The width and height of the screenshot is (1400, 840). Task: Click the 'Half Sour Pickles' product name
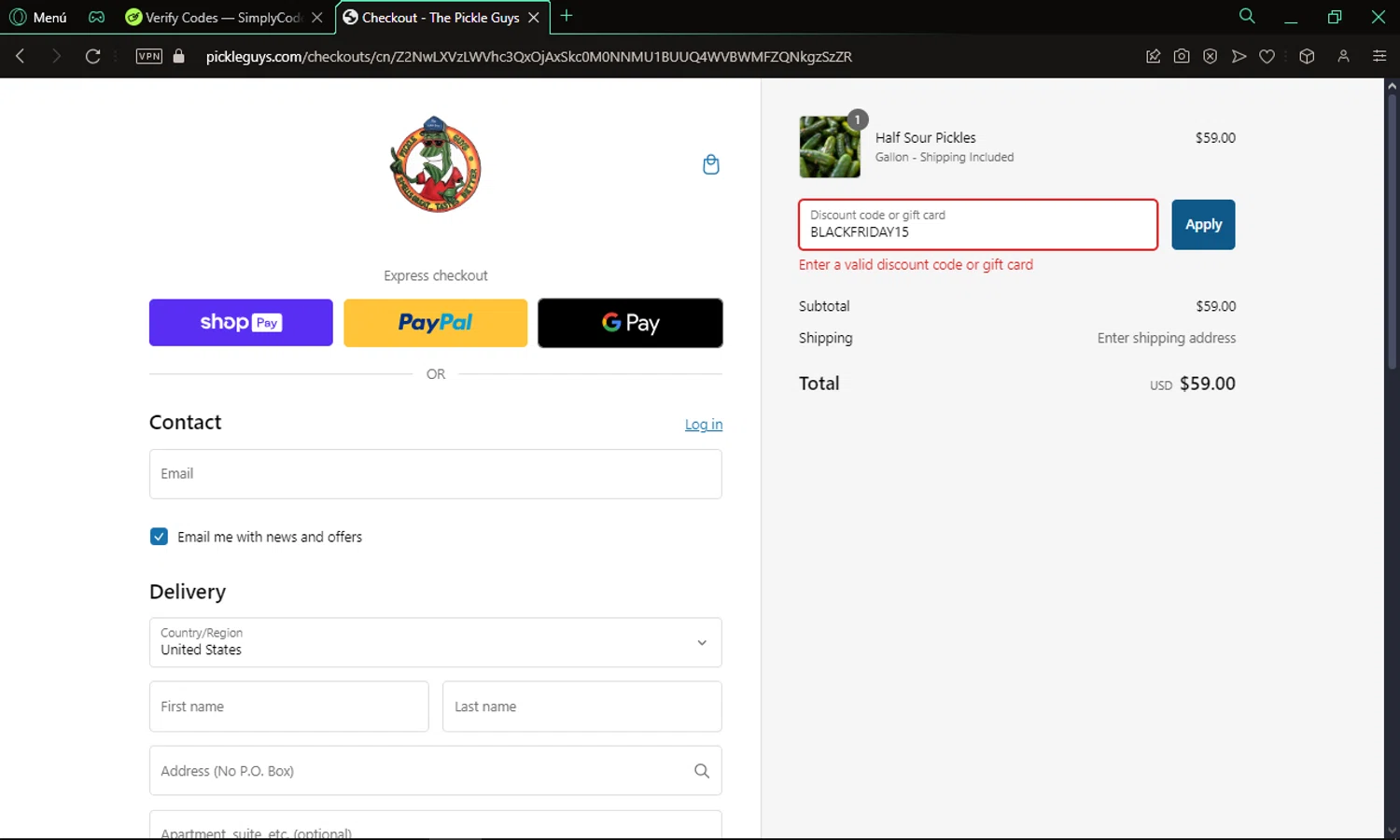tap(926, 137)
